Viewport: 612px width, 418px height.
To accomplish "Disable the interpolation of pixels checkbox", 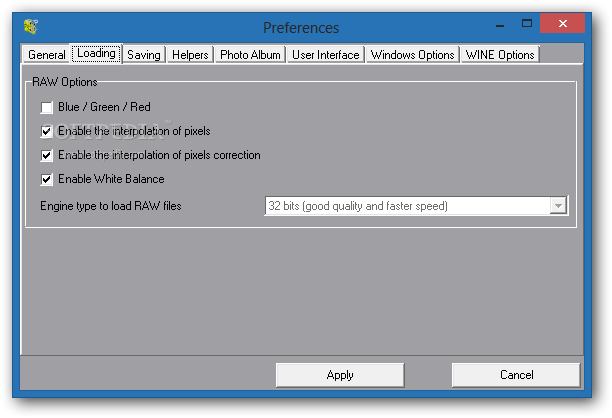I will (46, 132).
